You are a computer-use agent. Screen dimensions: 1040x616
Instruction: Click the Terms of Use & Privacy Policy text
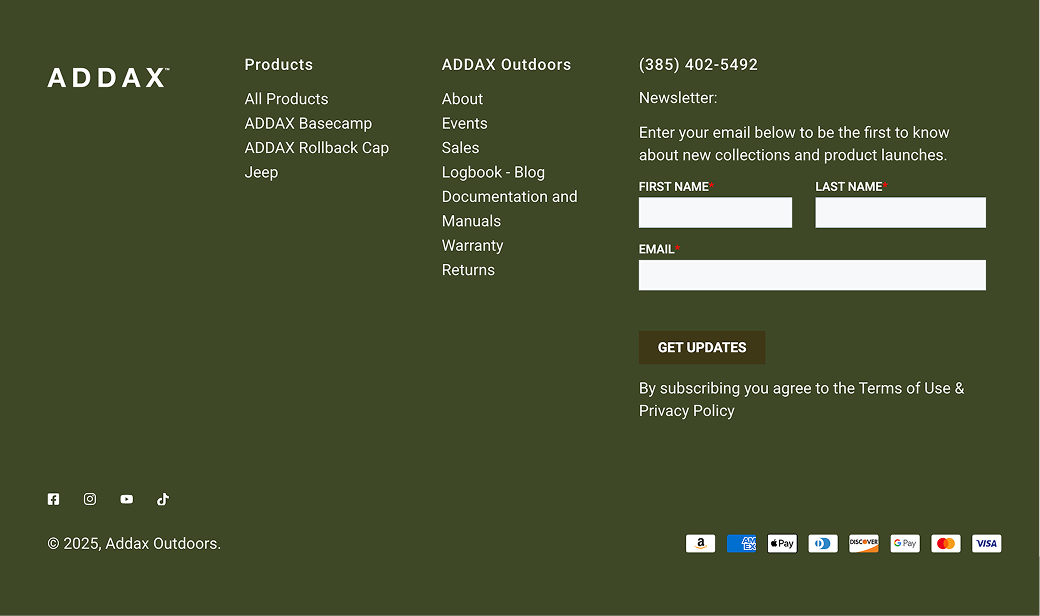pyautogui.click(x=801, y=399)
